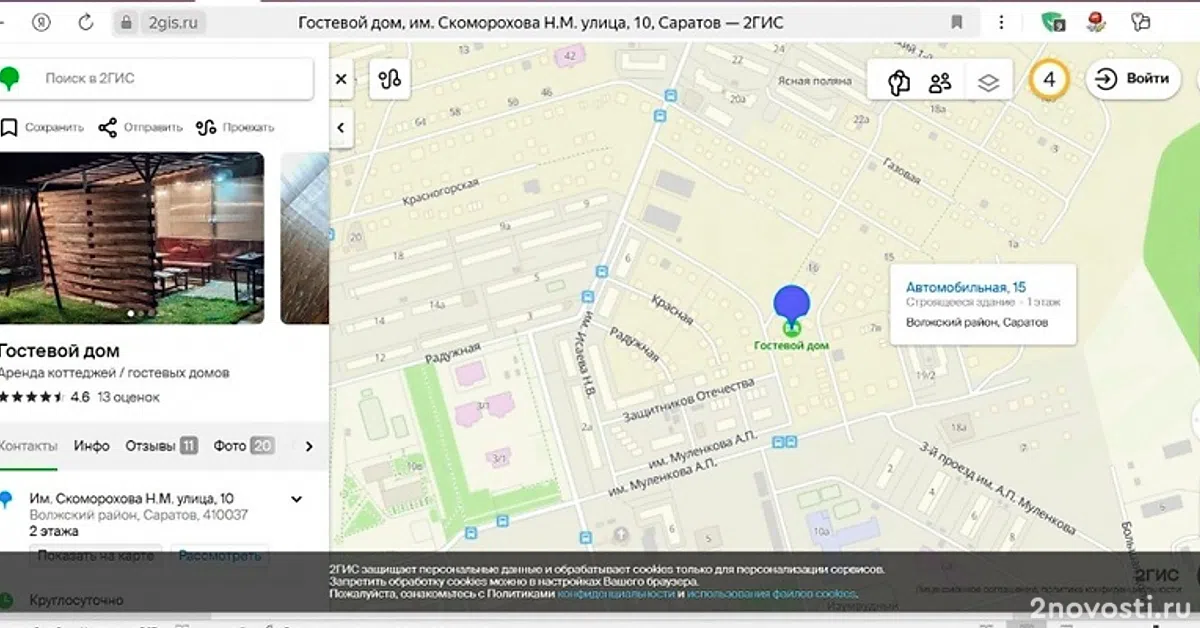
Task: Open the route builder icon beside search
Action: 390,79
